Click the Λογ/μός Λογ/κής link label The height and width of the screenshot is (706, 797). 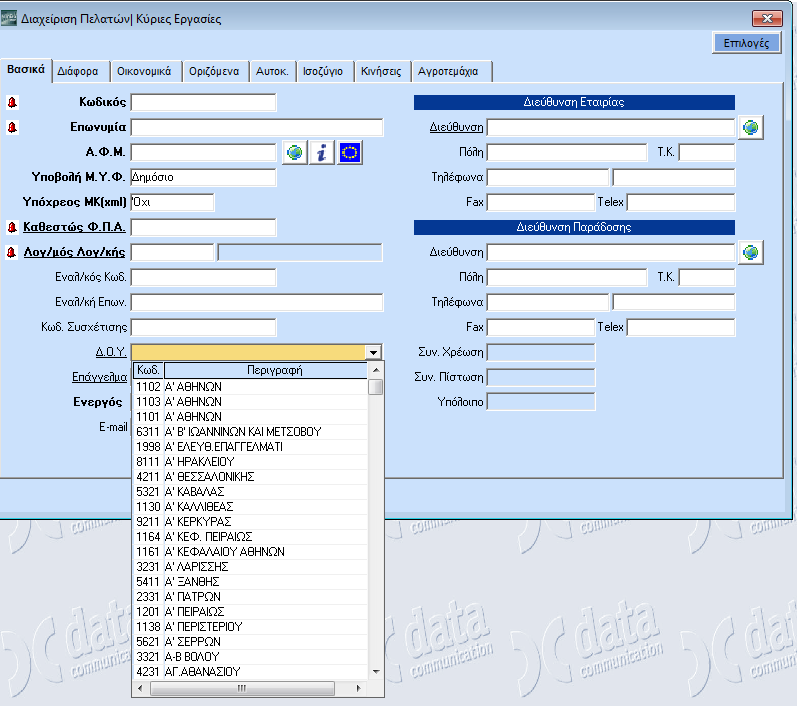tap(74, 252)
